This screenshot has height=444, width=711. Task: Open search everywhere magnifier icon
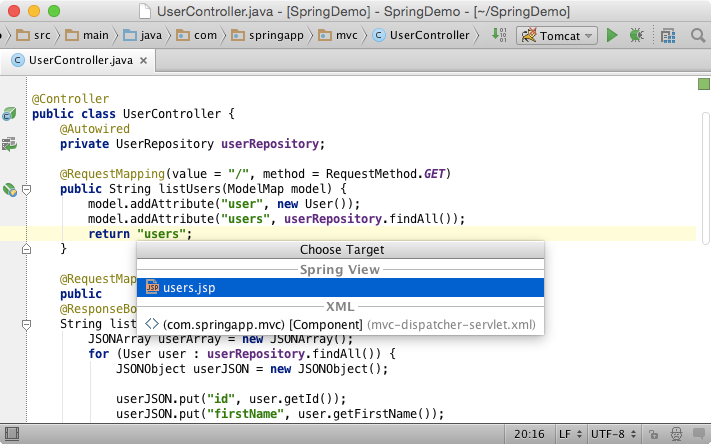698,35
